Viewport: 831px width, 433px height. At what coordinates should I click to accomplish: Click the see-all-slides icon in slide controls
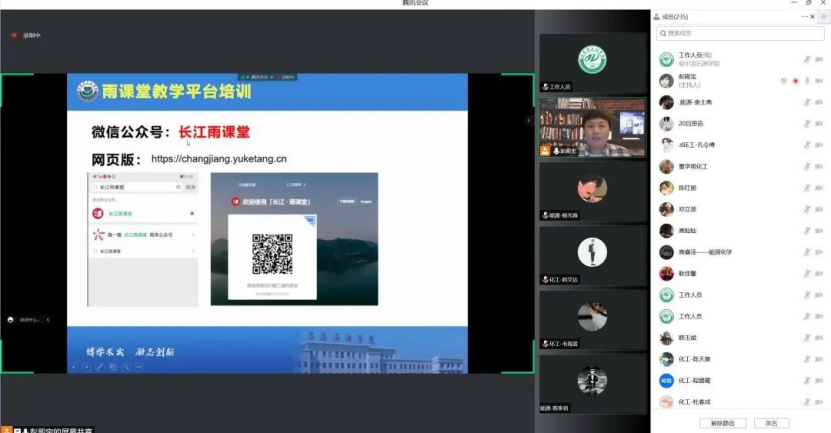[113, 367]
